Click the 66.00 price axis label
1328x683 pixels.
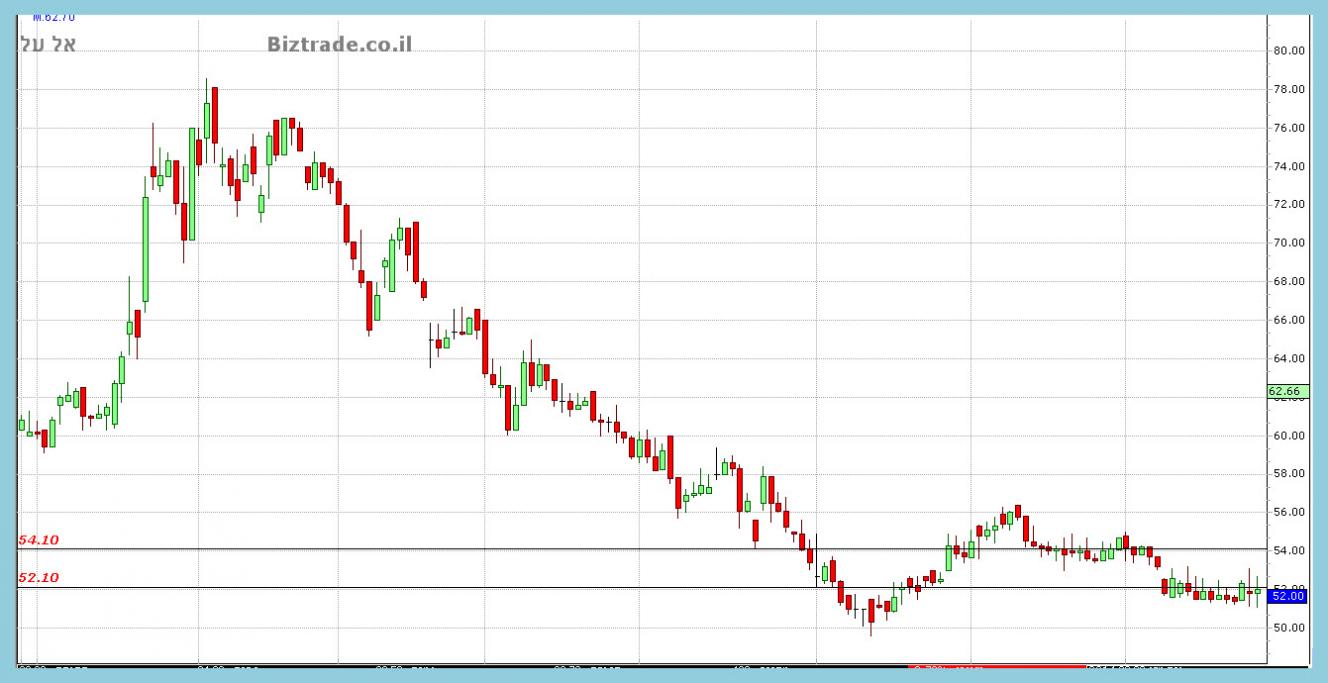click(x=1289, y=320)
